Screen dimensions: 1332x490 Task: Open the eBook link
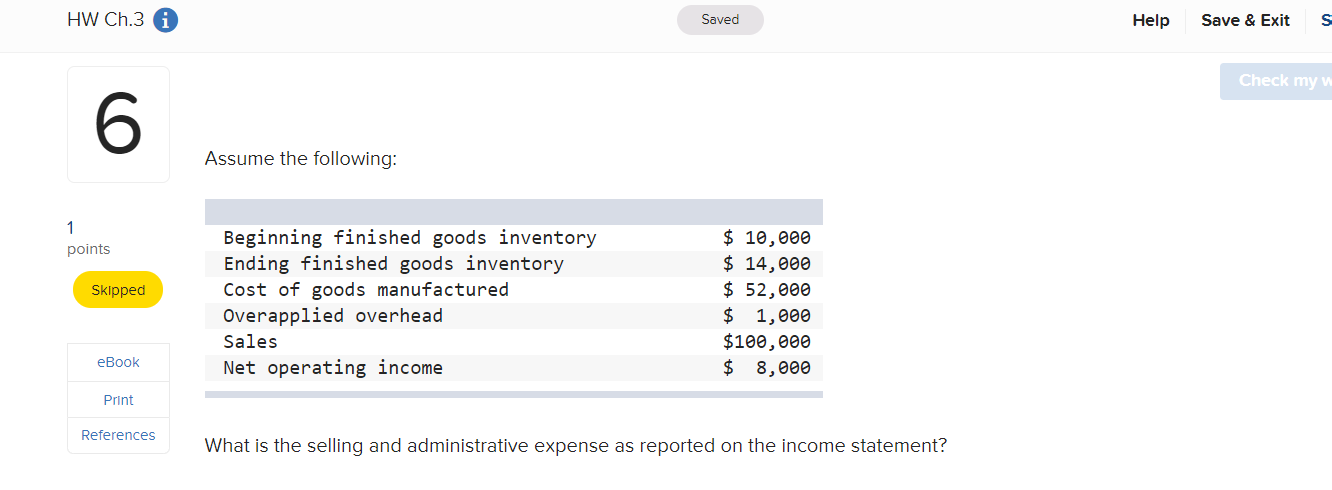click(118, 362)
